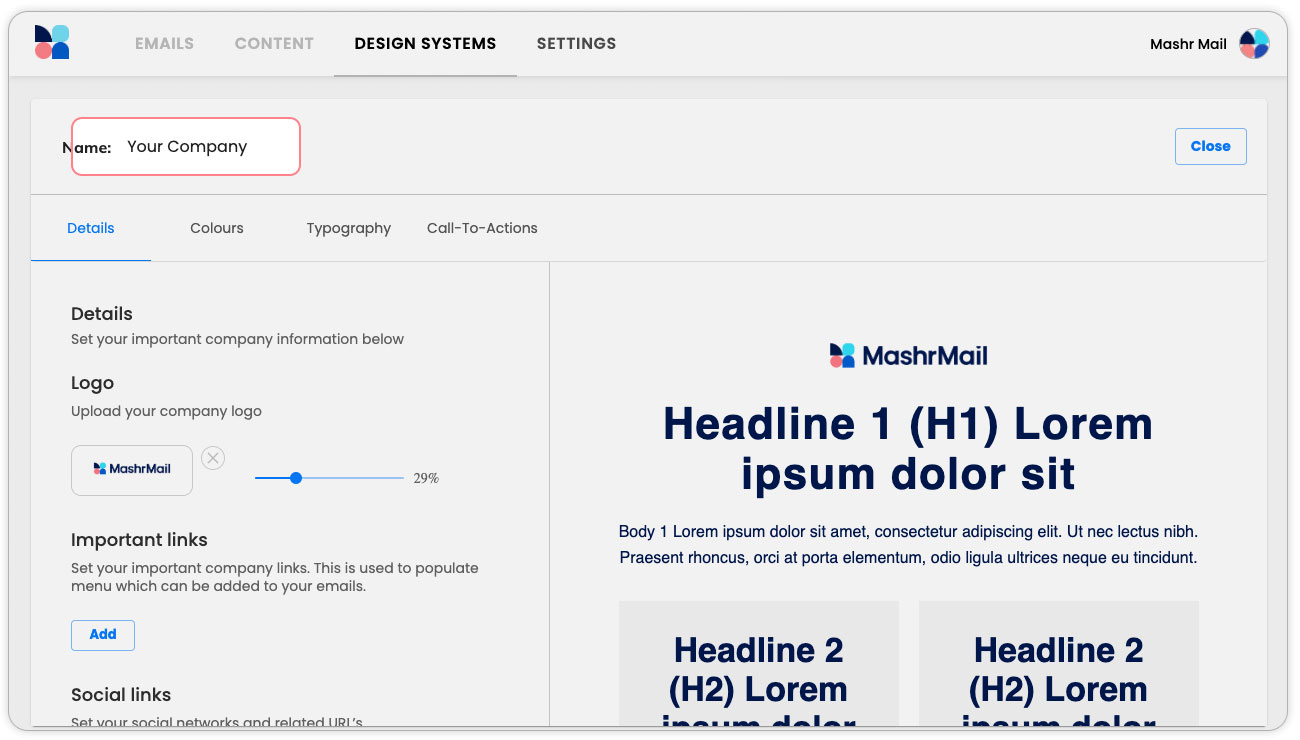1300x740 pixels.
Task: Click the Body 1 paragraph in preview
Action: [908, 544]
